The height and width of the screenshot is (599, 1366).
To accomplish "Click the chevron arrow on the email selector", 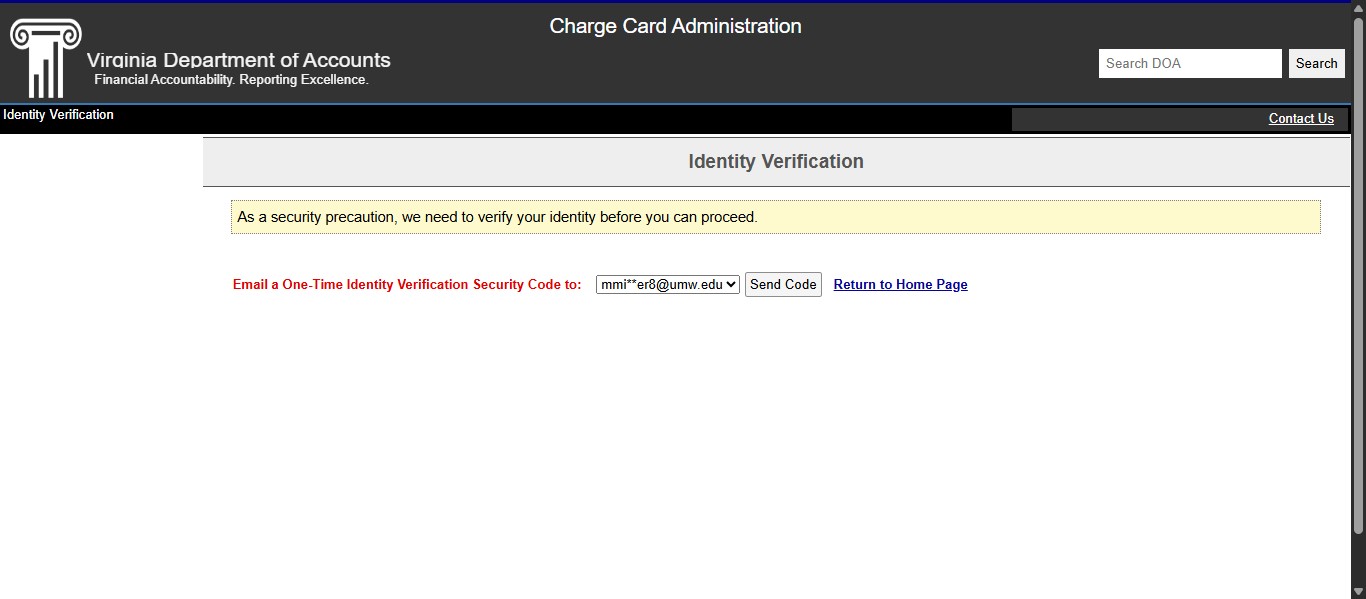I will tap(731, 285).
